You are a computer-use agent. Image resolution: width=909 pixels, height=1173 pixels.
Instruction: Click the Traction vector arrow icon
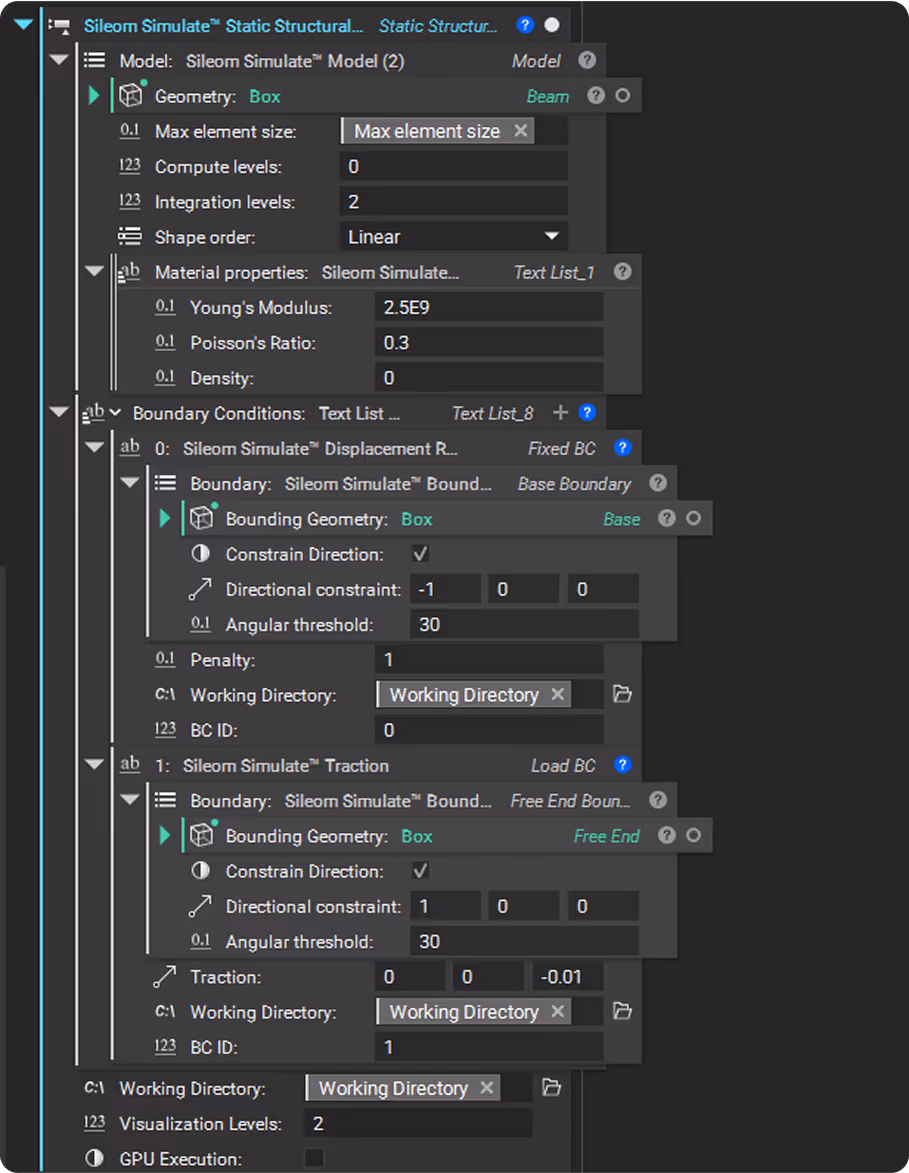point(165,976)
